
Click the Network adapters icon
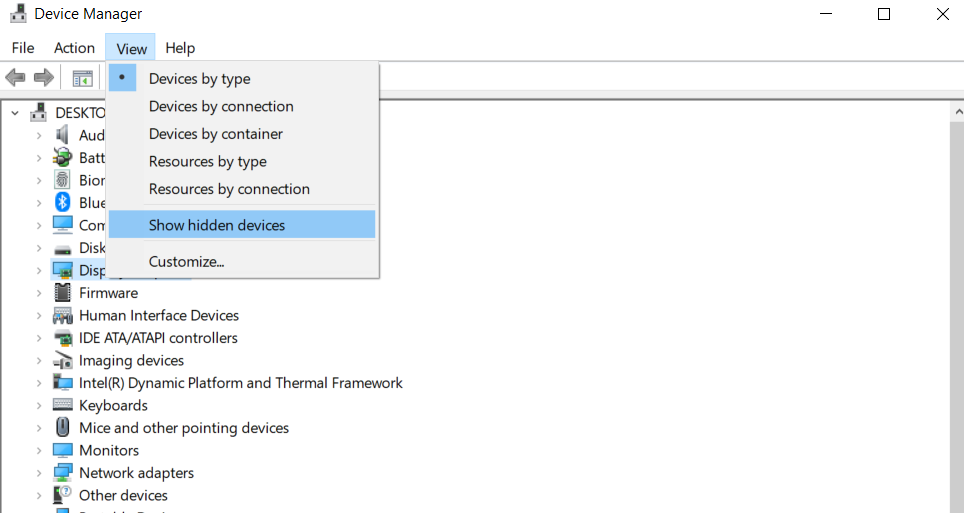click(x=63, y=473)
